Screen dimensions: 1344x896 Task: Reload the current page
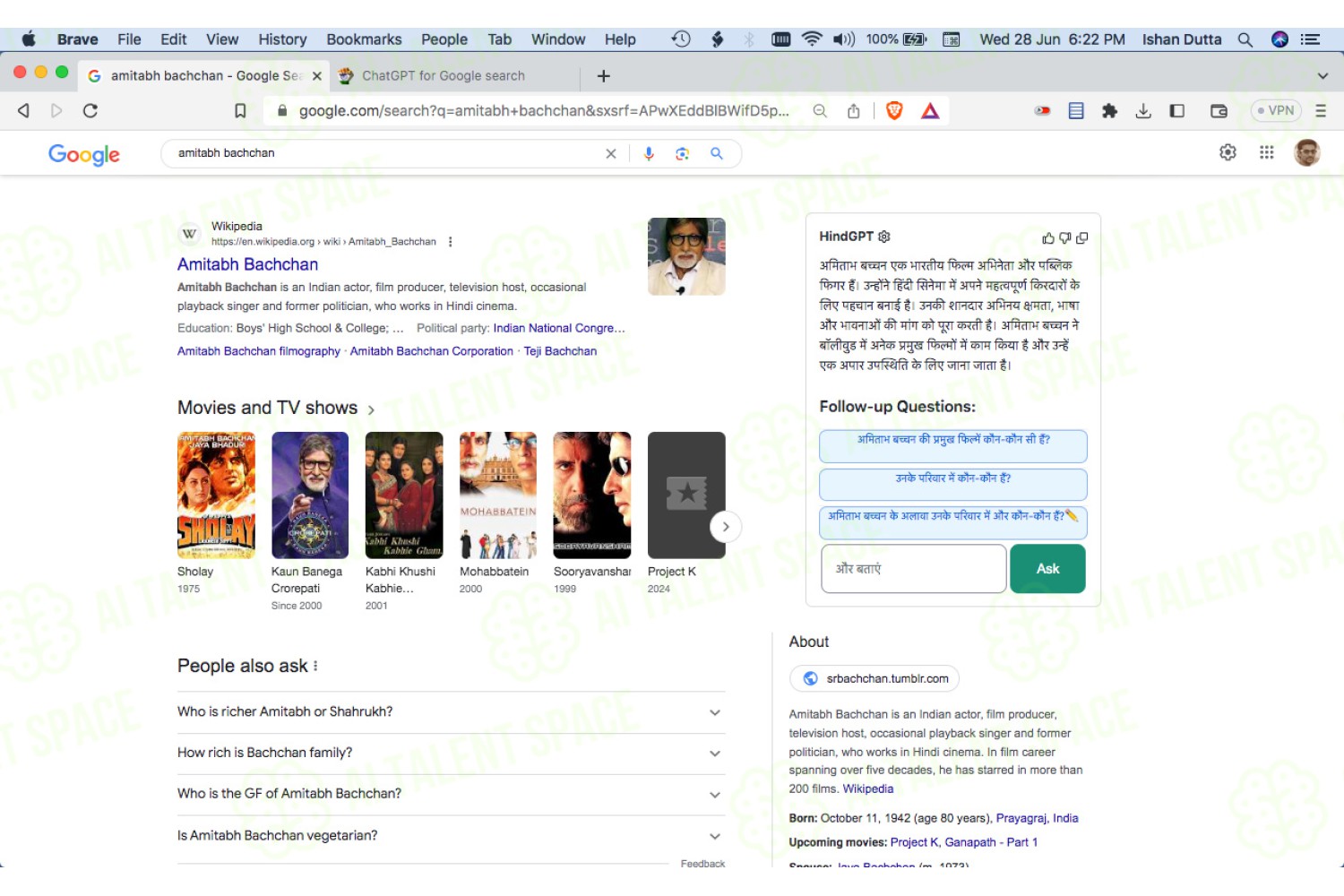[90, 111]
